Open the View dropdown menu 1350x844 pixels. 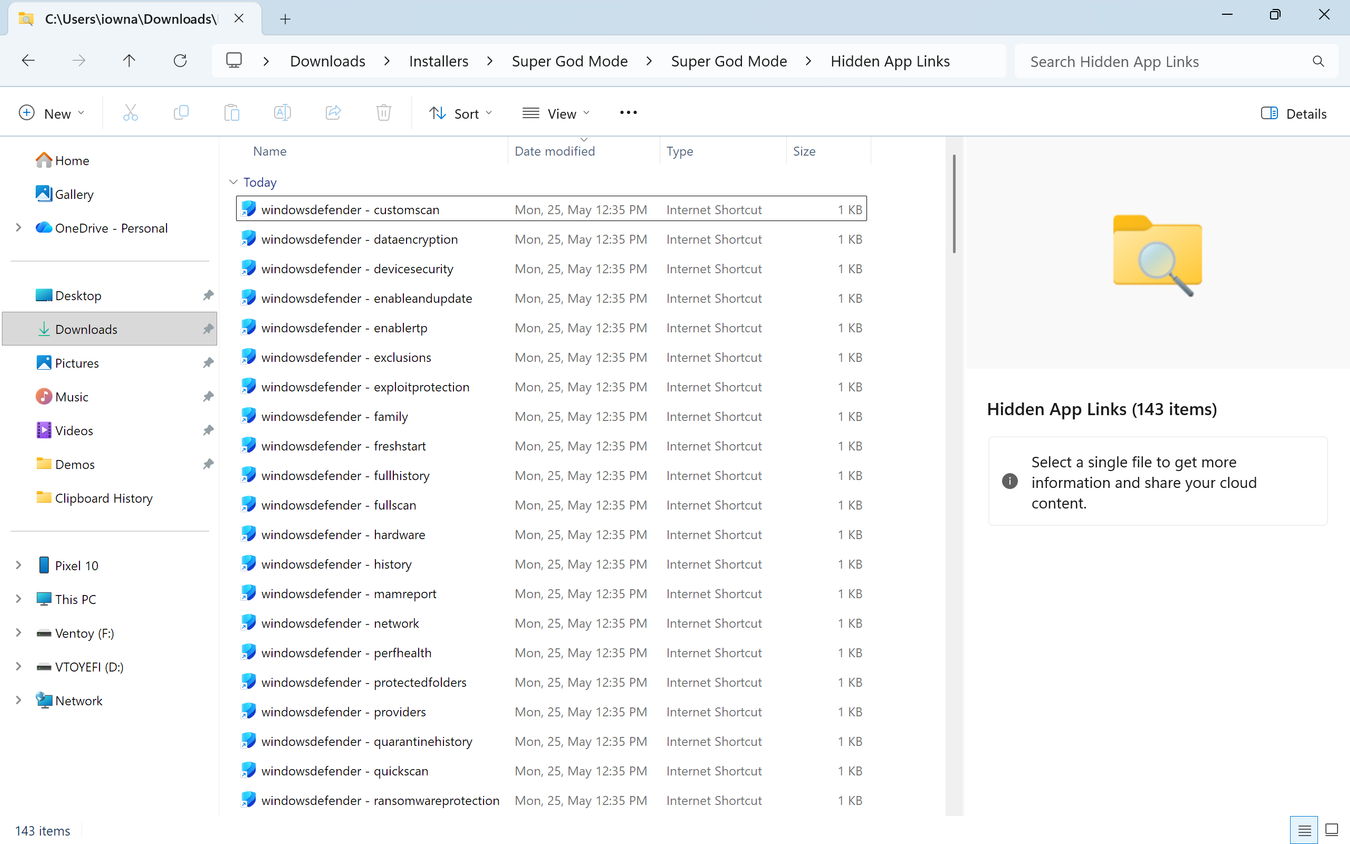pyautogui.click(x=556, y=113)
